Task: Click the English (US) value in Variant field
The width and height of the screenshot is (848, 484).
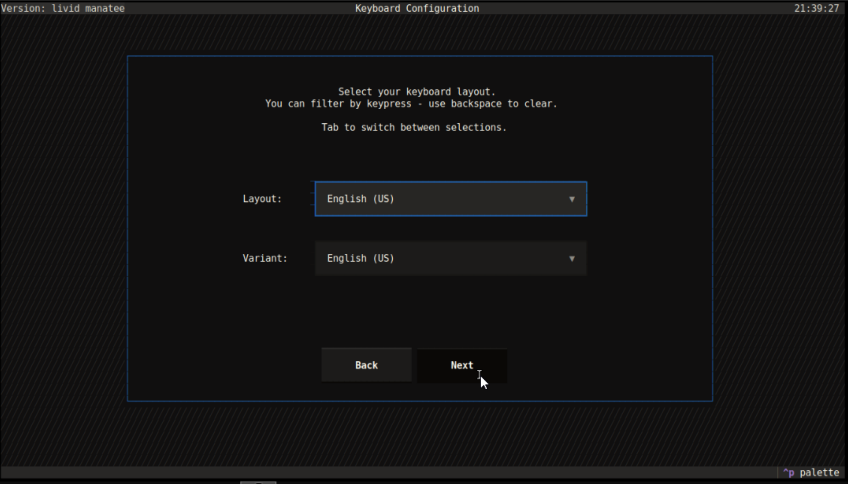Action: click(361, 259)
